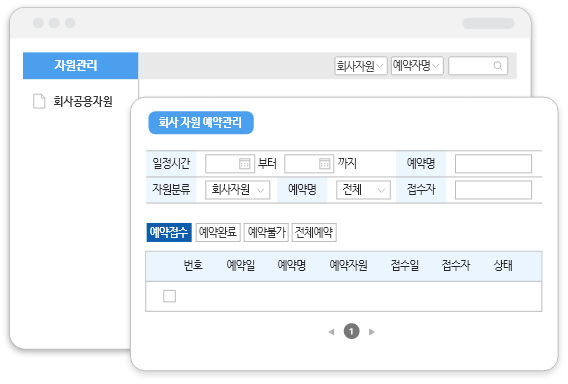Focus the 접수자 text input field
Image resolution: width=568 pixels, height=384 pixels.
point(493,190)
